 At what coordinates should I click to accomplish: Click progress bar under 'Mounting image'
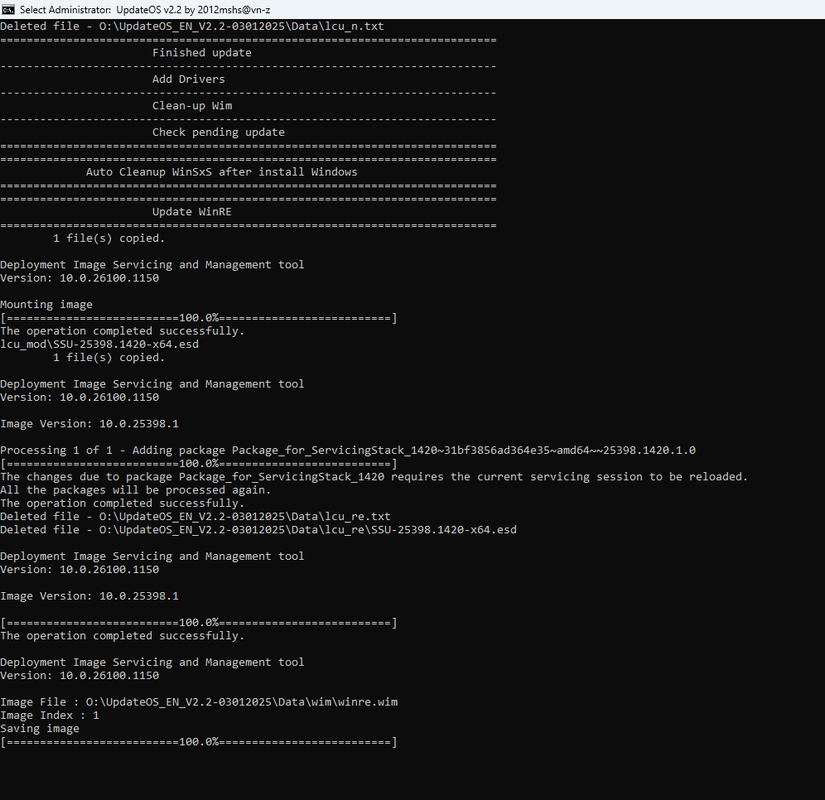click(x=198, y=318)
